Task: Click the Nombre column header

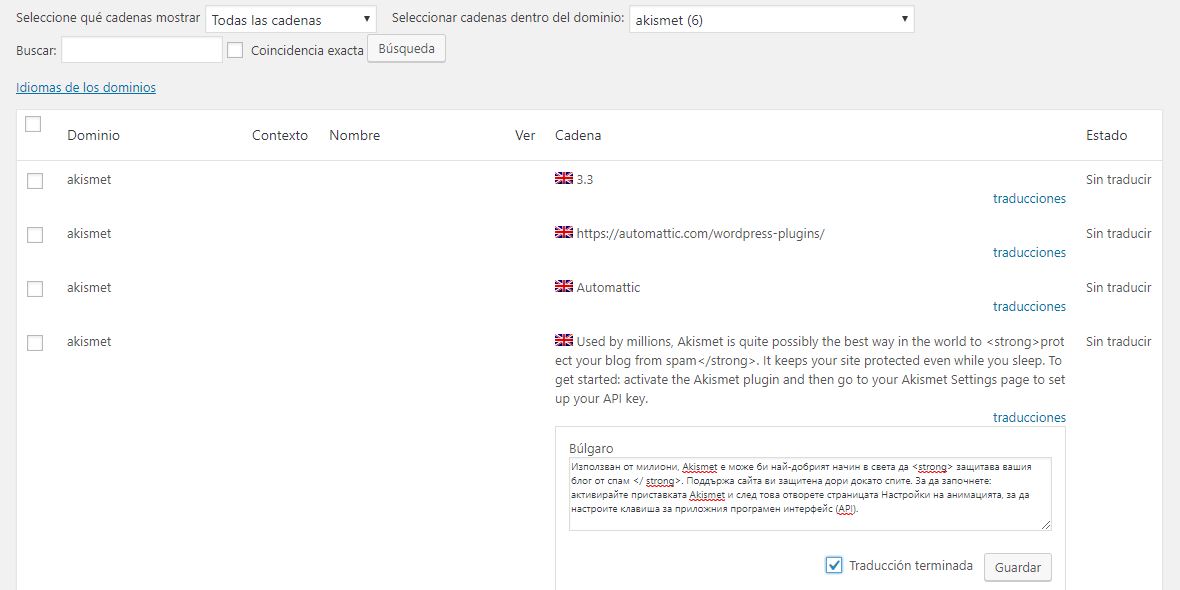Action: (x=354, y=135)
